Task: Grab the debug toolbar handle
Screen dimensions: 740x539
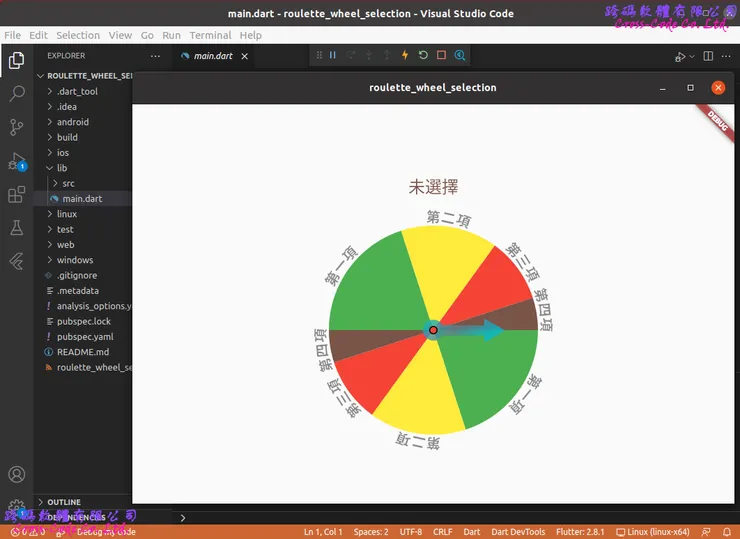Action: tap(319, 55)
